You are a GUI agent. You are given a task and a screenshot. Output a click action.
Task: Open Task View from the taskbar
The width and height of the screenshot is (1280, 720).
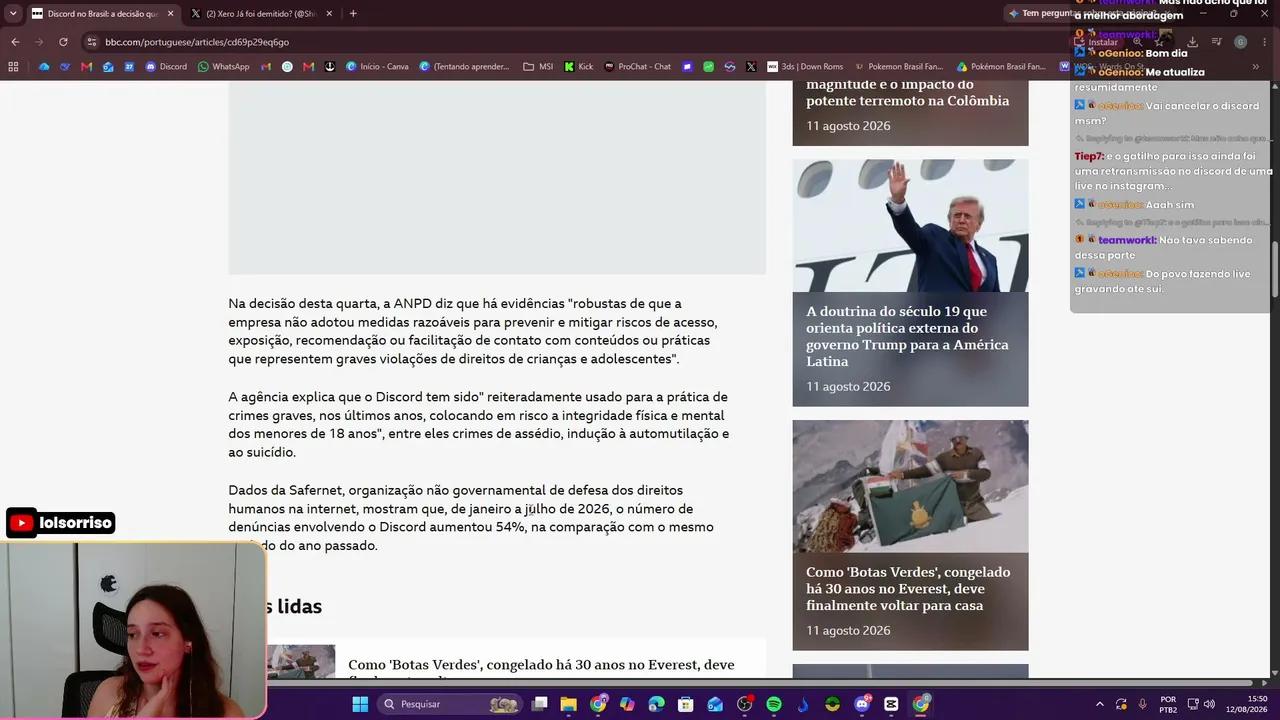tap(540, 704)
